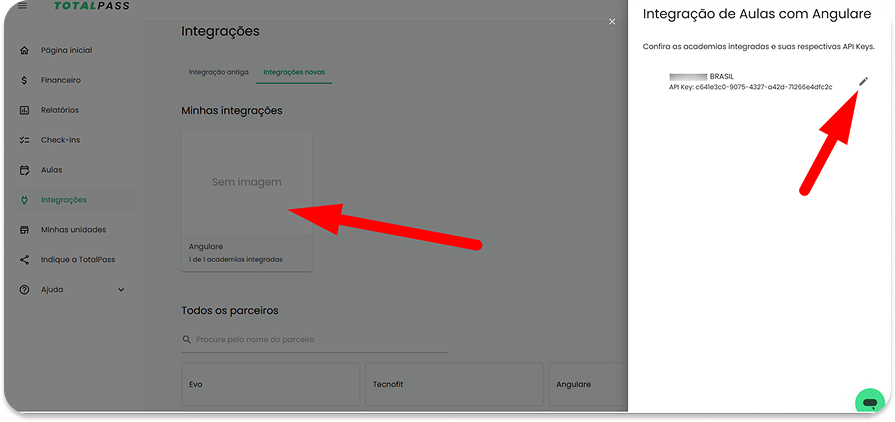Select the Angulare partner card in Todos os parceiros

pos(588,384)
